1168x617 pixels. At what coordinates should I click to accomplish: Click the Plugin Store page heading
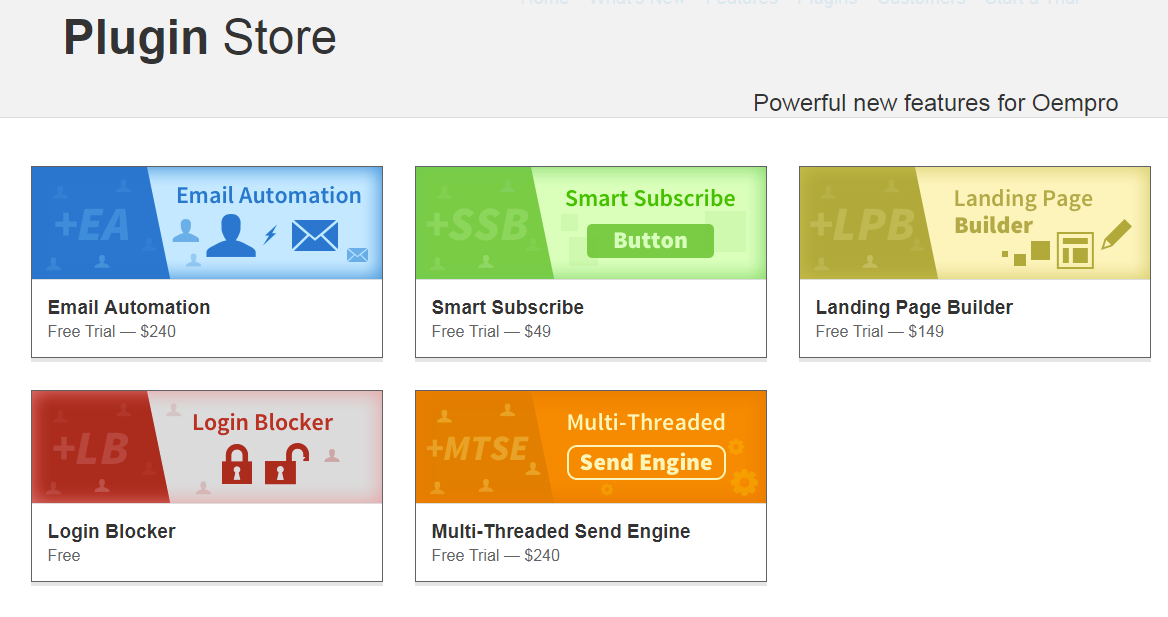pyautogui.click(x=200, y=38)
